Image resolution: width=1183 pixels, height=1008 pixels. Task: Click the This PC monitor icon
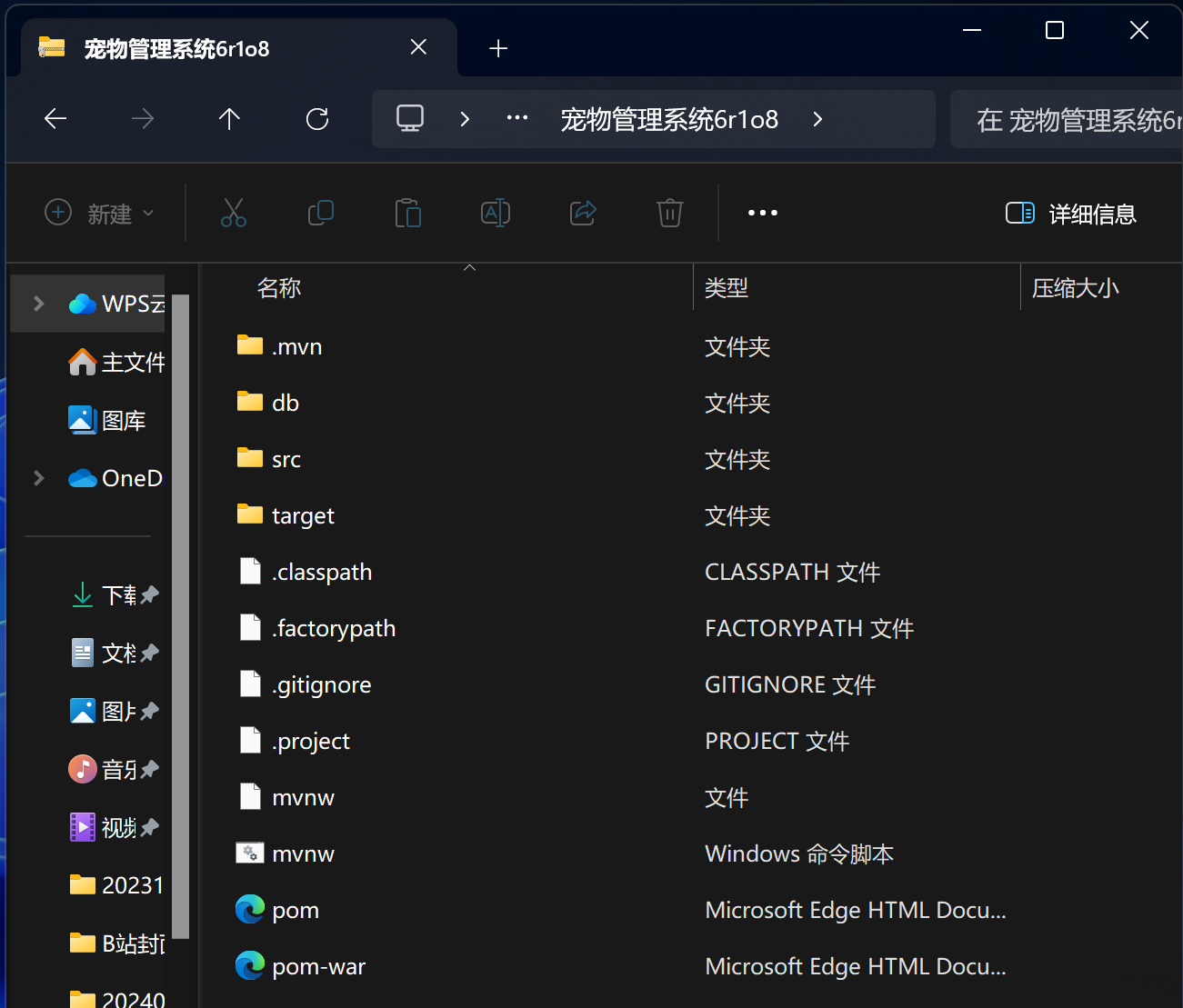[x=410, y=119]
